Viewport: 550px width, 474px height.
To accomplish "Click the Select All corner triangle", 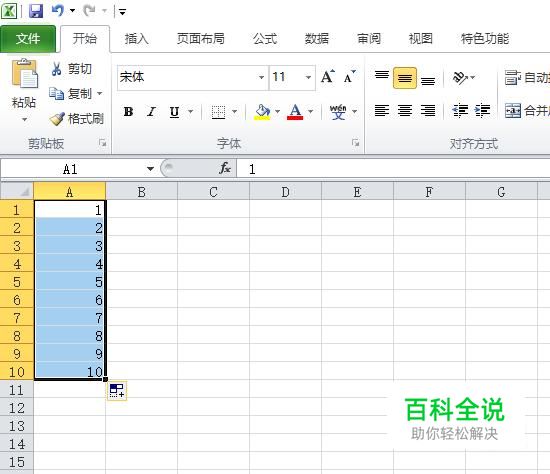I will pyautogui.click(x=17, y=192).
